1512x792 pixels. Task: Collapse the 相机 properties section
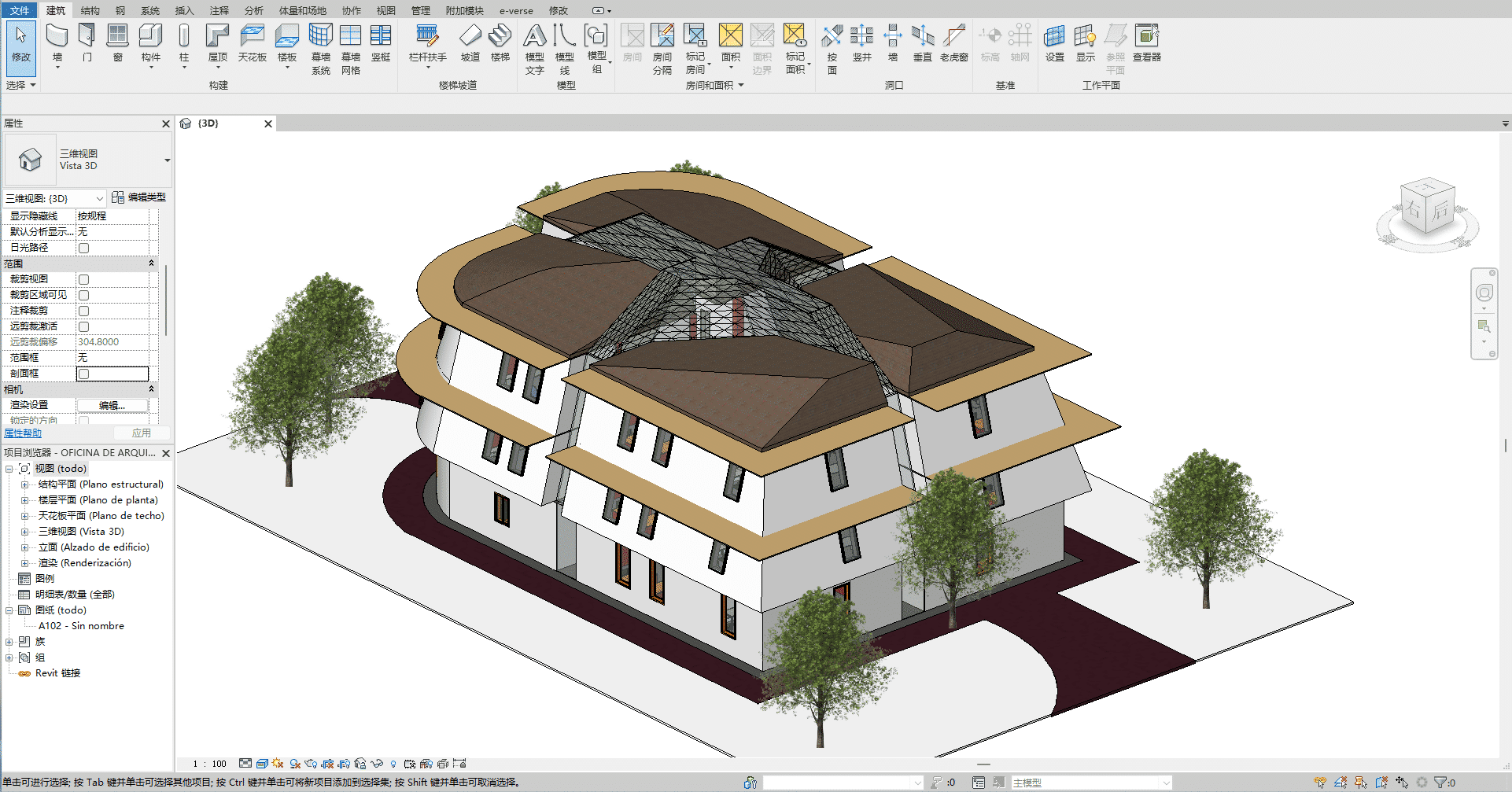click(151, 389)
